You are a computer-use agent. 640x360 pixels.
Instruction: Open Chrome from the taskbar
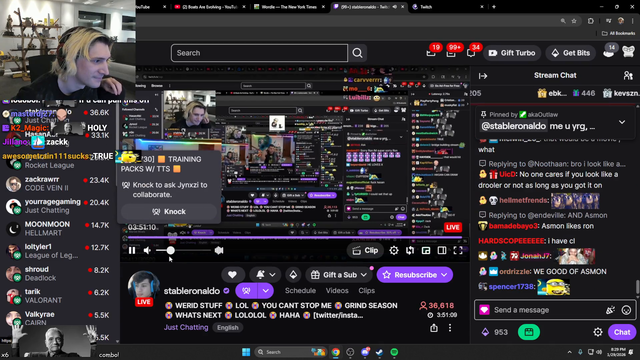336,352
